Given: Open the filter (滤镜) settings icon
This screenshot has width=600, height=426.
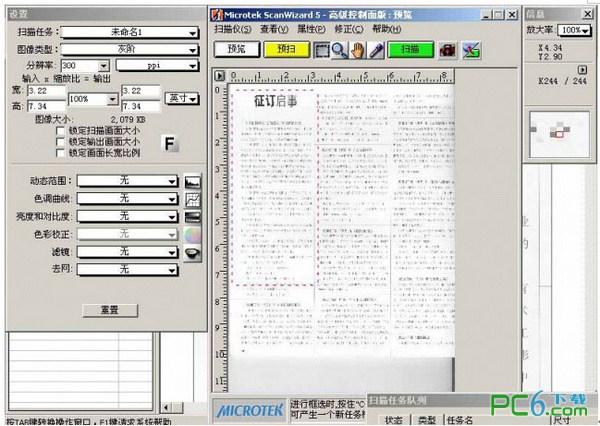Looking at the screenshot, I should click(194, 253).
